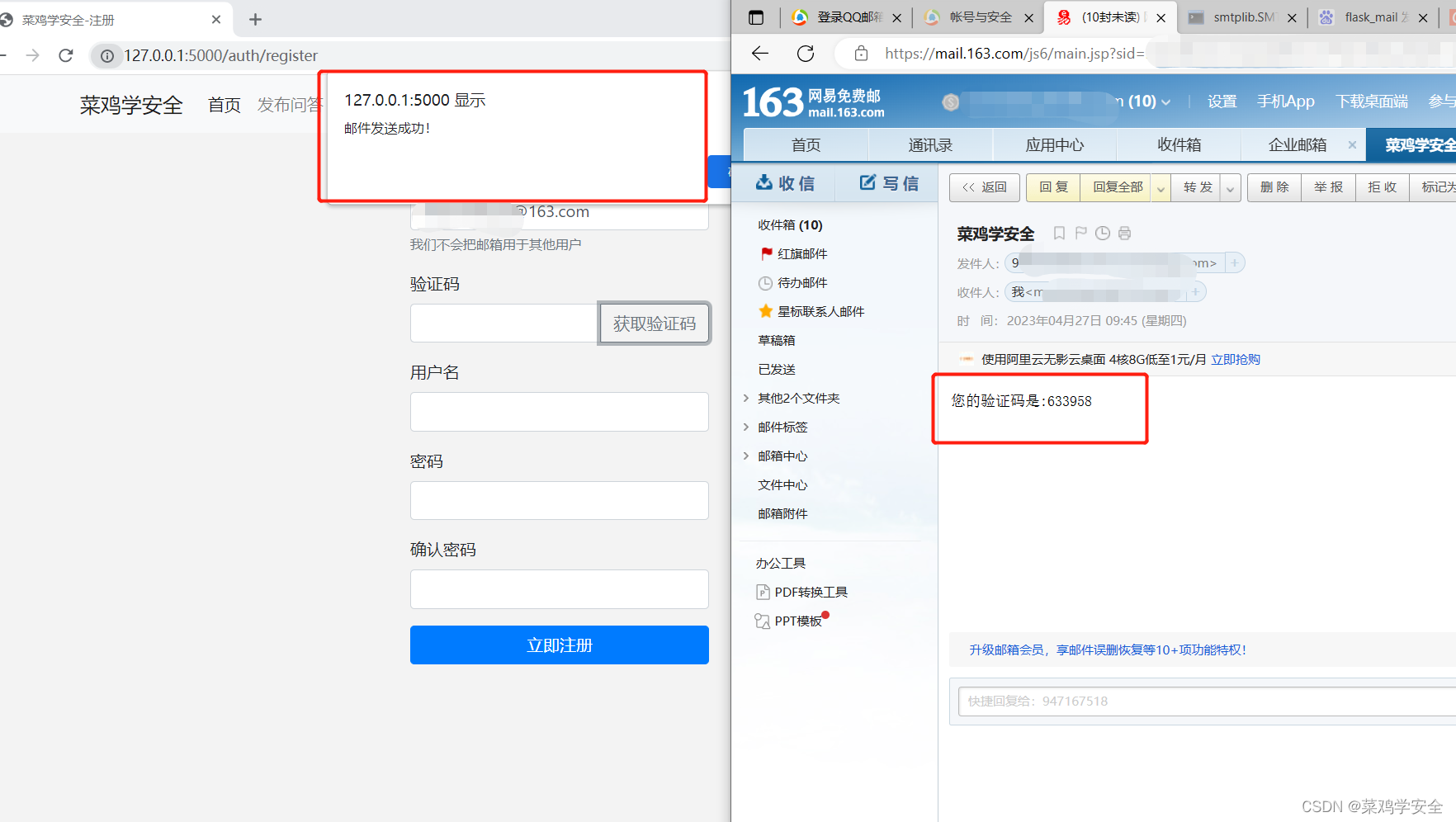The image size is (1456, 822).
Task: Submit the form with 立即注册
Action: click(560, 645)
